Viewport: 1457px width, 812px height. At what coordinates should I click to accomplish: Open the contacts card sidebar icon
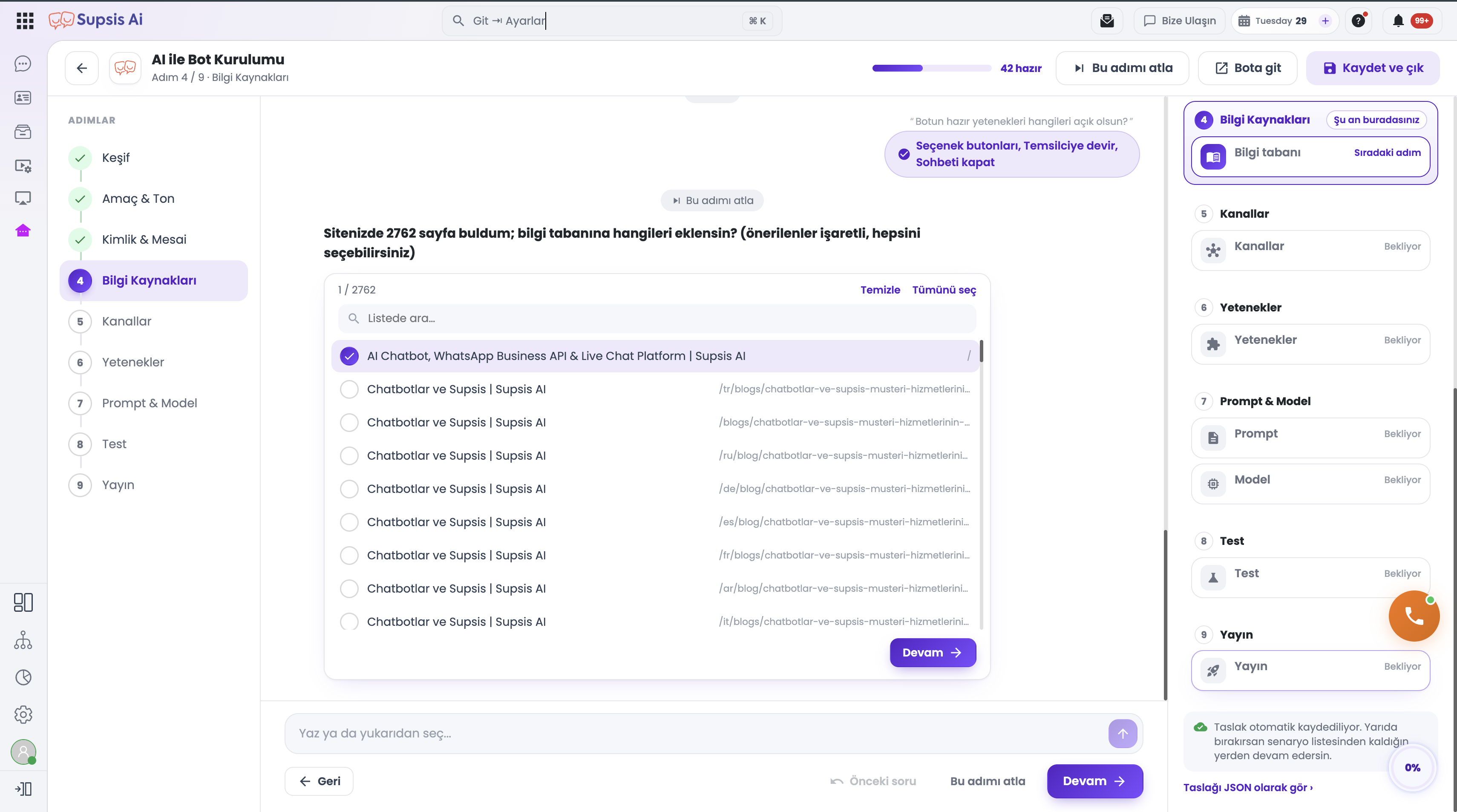pyautogui.click(x=23, y=98)
